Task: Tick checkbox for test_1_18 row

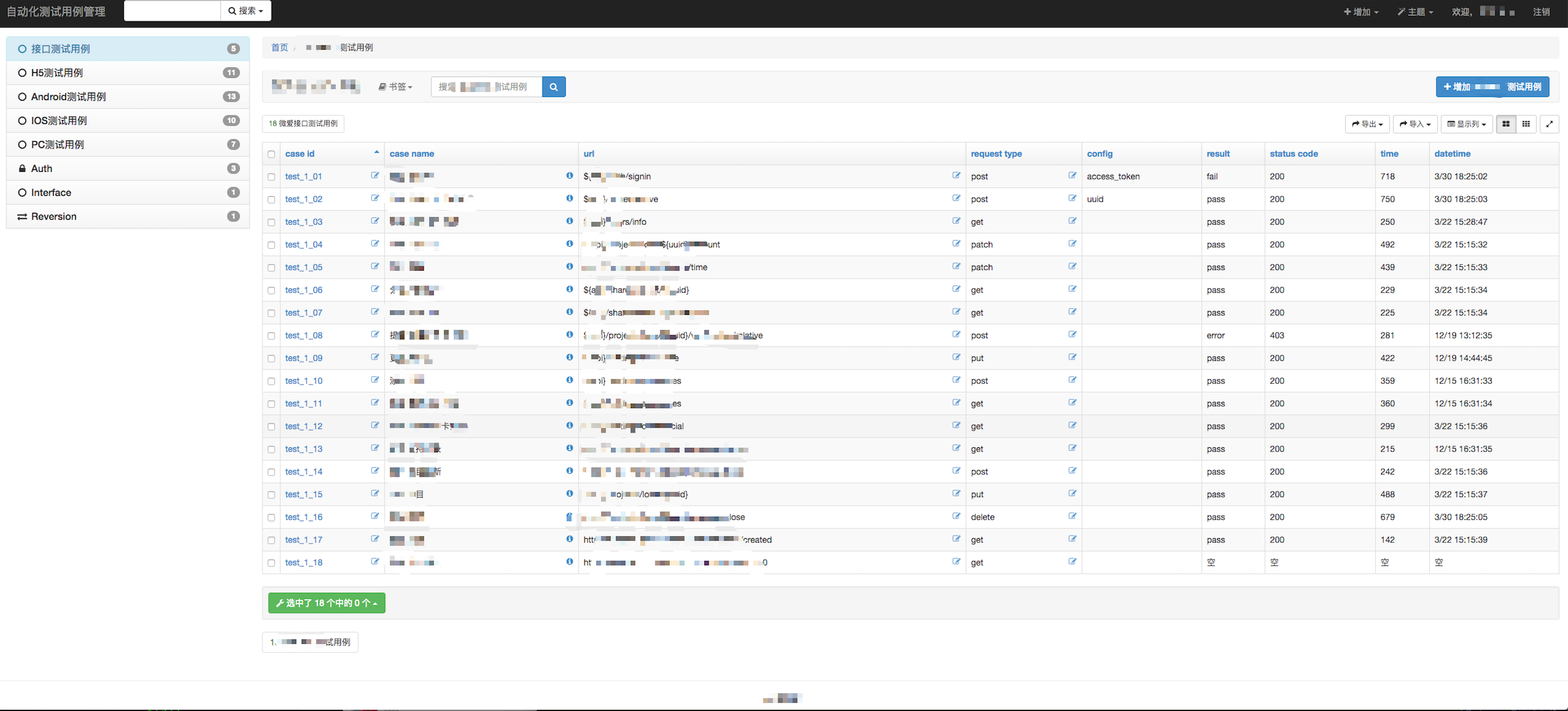Action: point(271,563)
